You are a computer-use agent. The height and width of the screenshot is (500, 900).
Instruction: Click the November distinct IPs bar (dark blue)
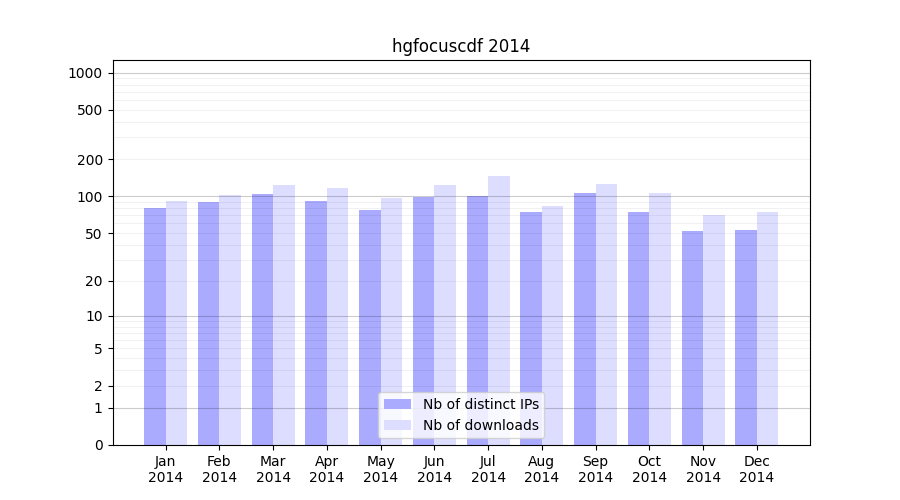coord(692,338)
